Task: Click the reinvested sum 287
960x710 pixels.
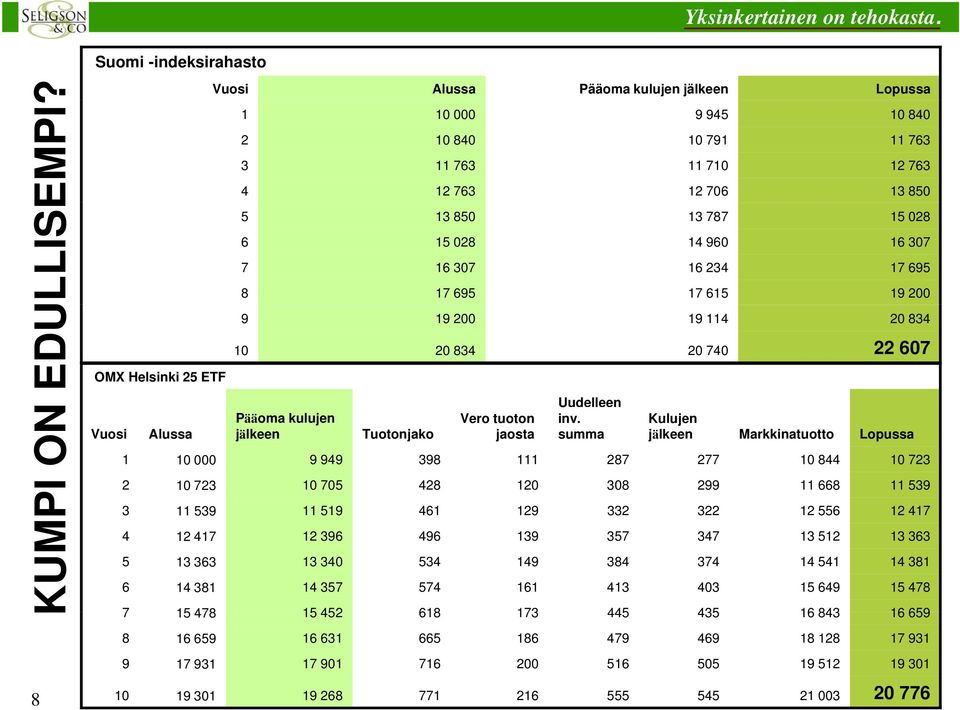Action: (618, 460)
